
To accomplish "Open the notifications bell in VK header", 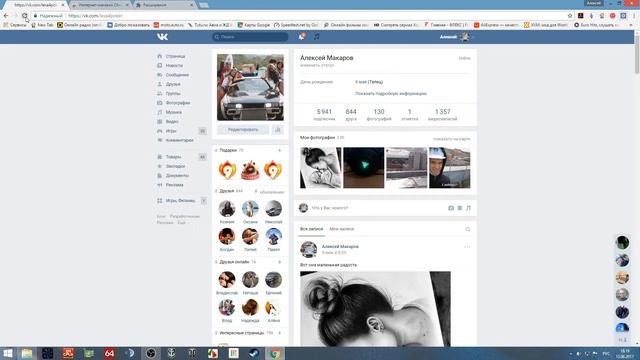I will 302,37.
